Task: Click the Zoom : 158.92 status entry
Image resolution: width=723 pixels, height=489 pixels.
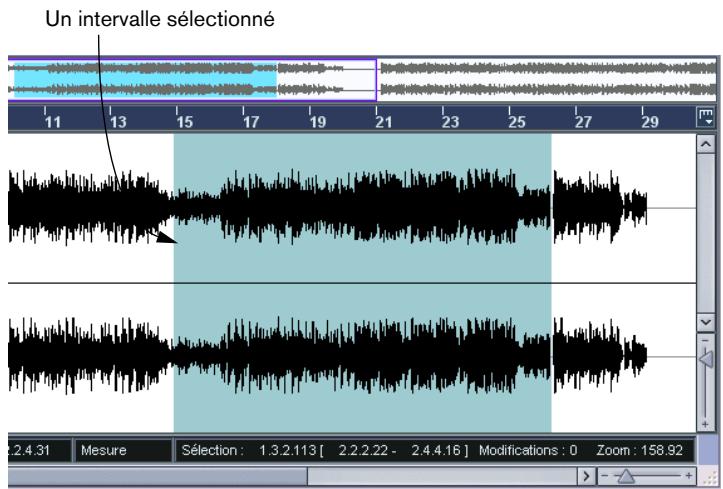Action: point(640,450)
